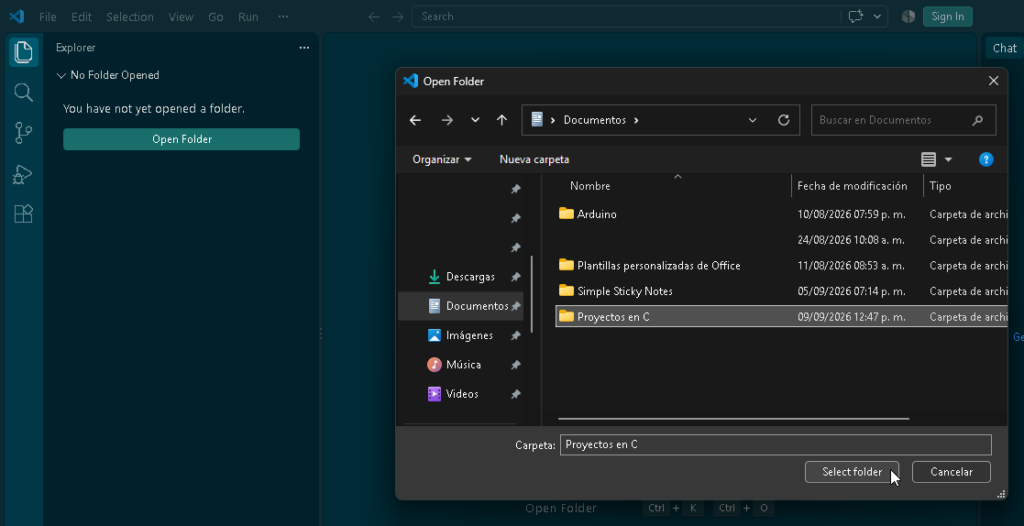Select Imágenes in navigation pane

tap(460, 336)
